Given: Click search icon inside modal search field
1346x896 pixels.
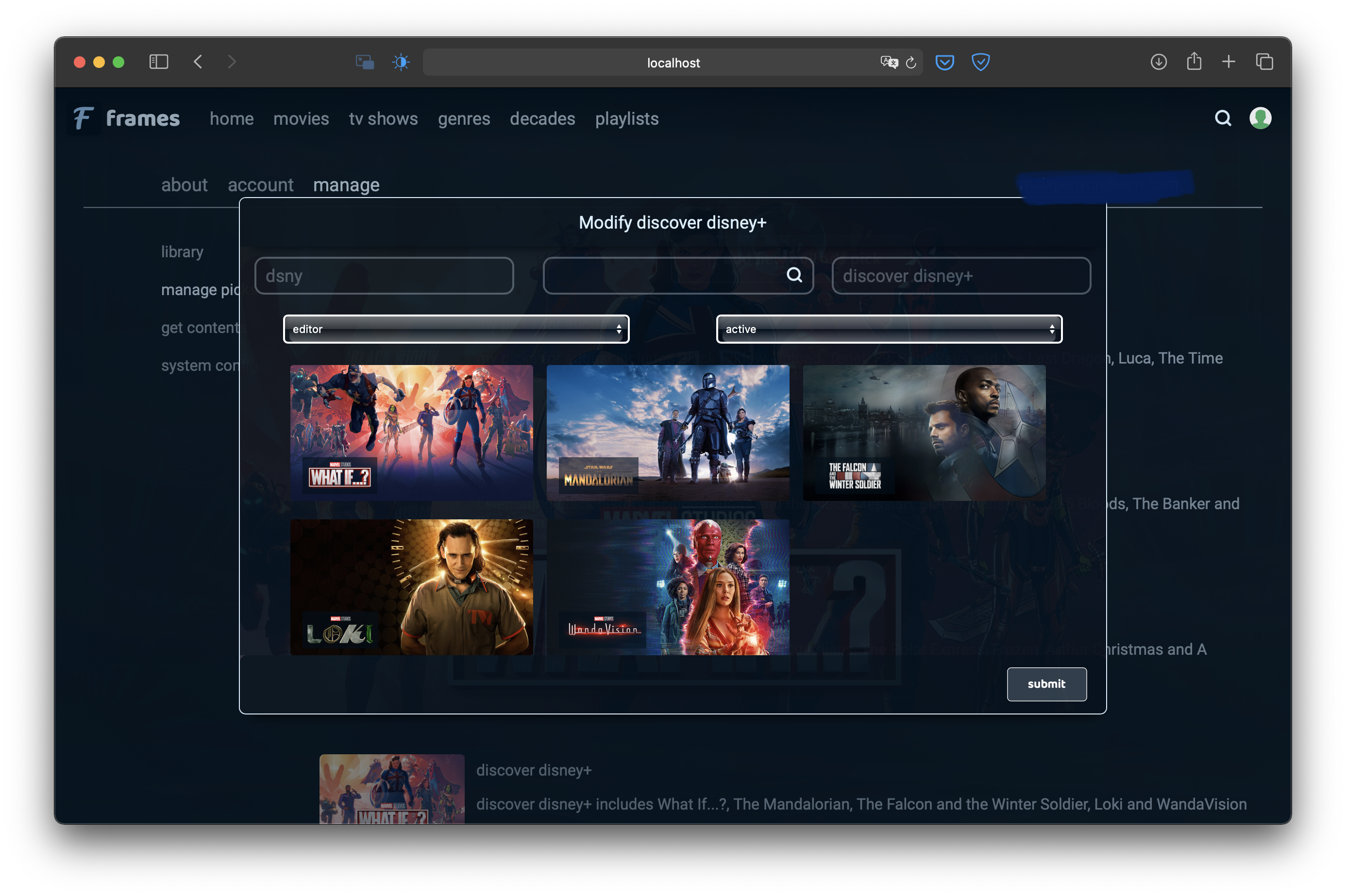Looking at the screenshot, I should (794, 275).
